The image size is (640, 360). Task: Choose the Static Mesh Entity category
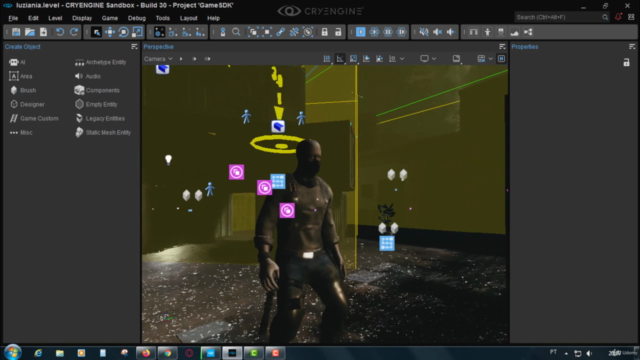[x=103, y=132]
